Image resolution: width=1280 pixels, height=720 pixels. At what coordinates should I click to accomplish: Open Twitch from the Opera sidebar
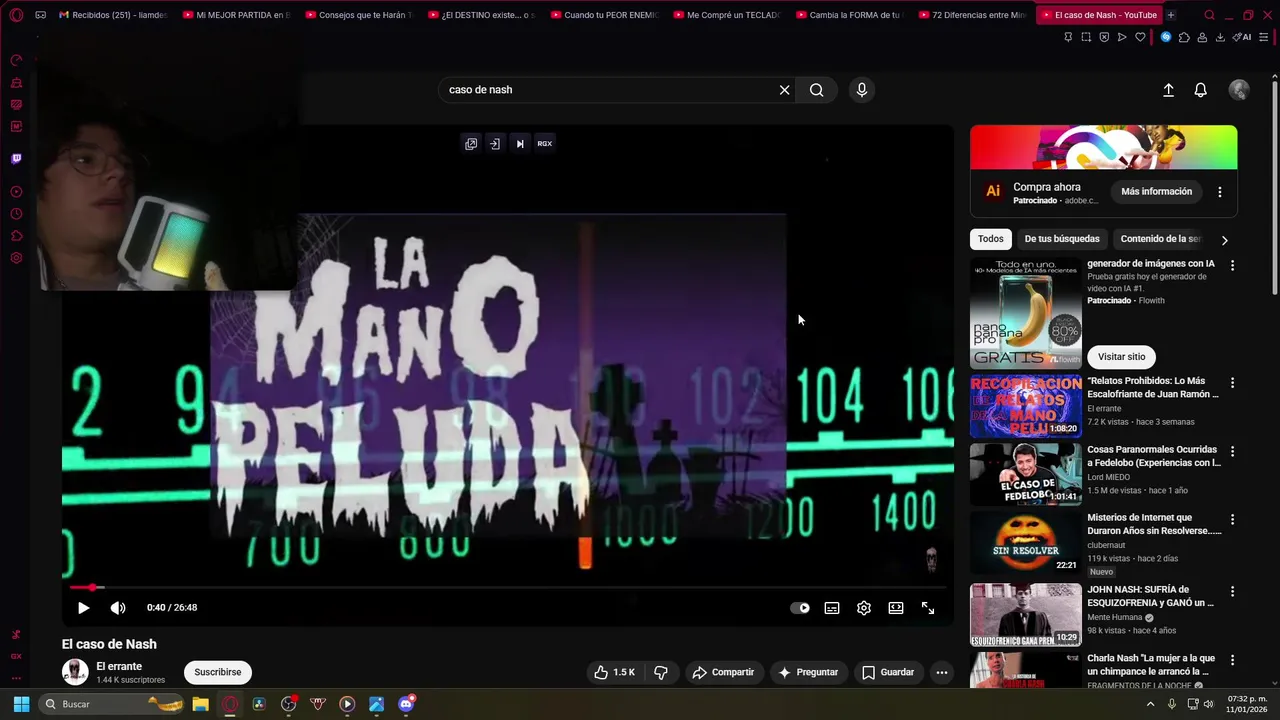16,158
